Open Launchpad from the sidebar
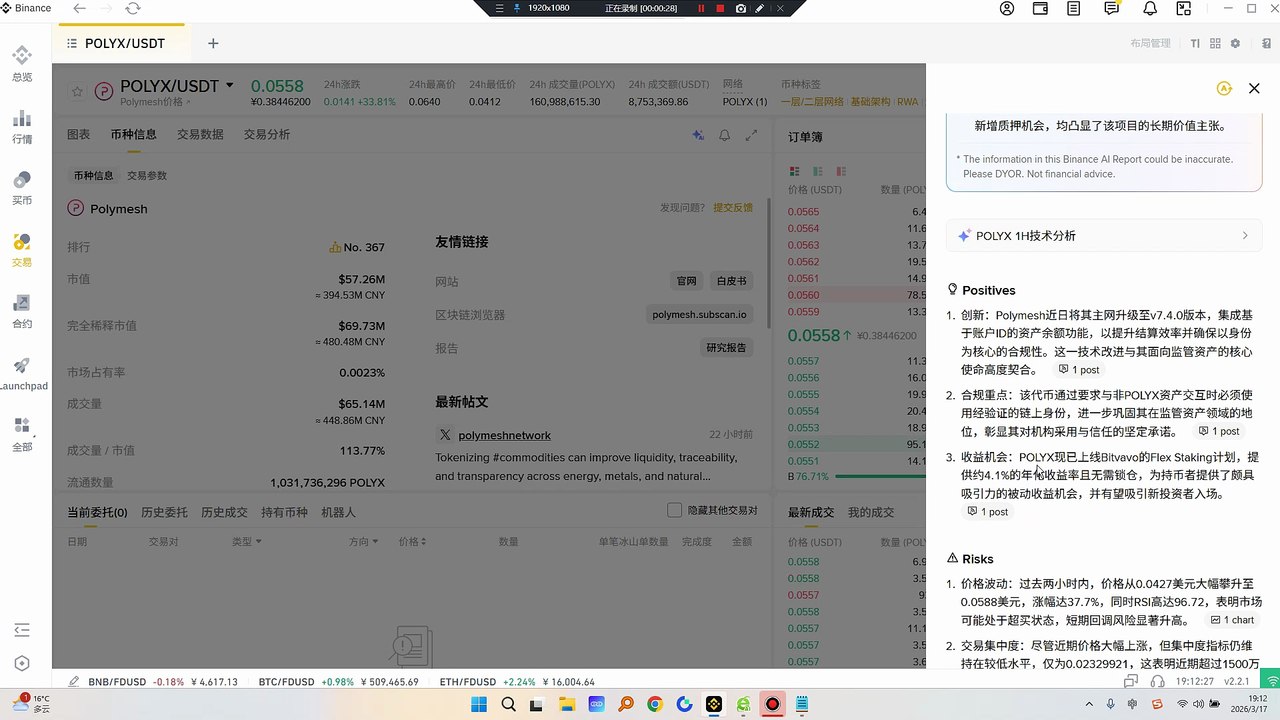 22,373
